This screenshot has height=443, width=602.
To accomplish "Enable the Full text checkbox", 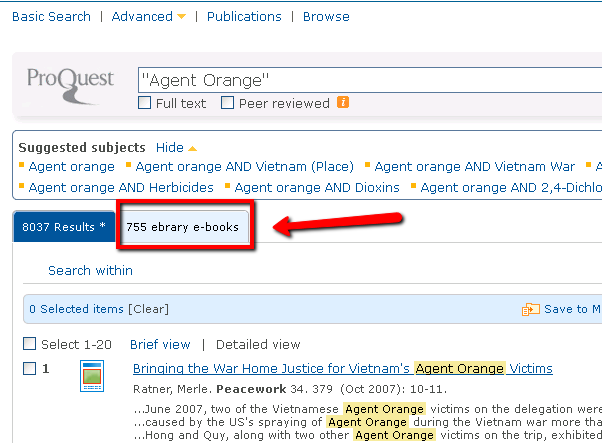I will coord(145,103).
